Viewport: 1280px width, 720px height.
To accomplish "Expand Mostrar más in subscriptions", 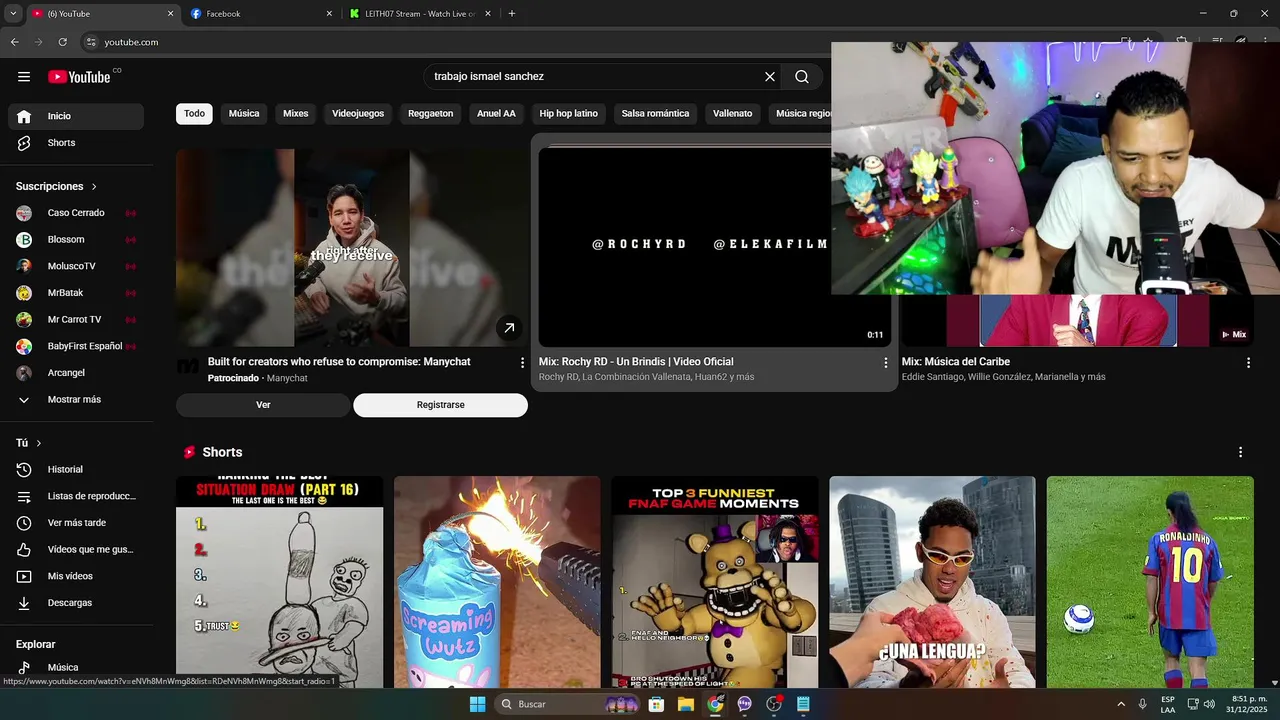I will point(76,399).
